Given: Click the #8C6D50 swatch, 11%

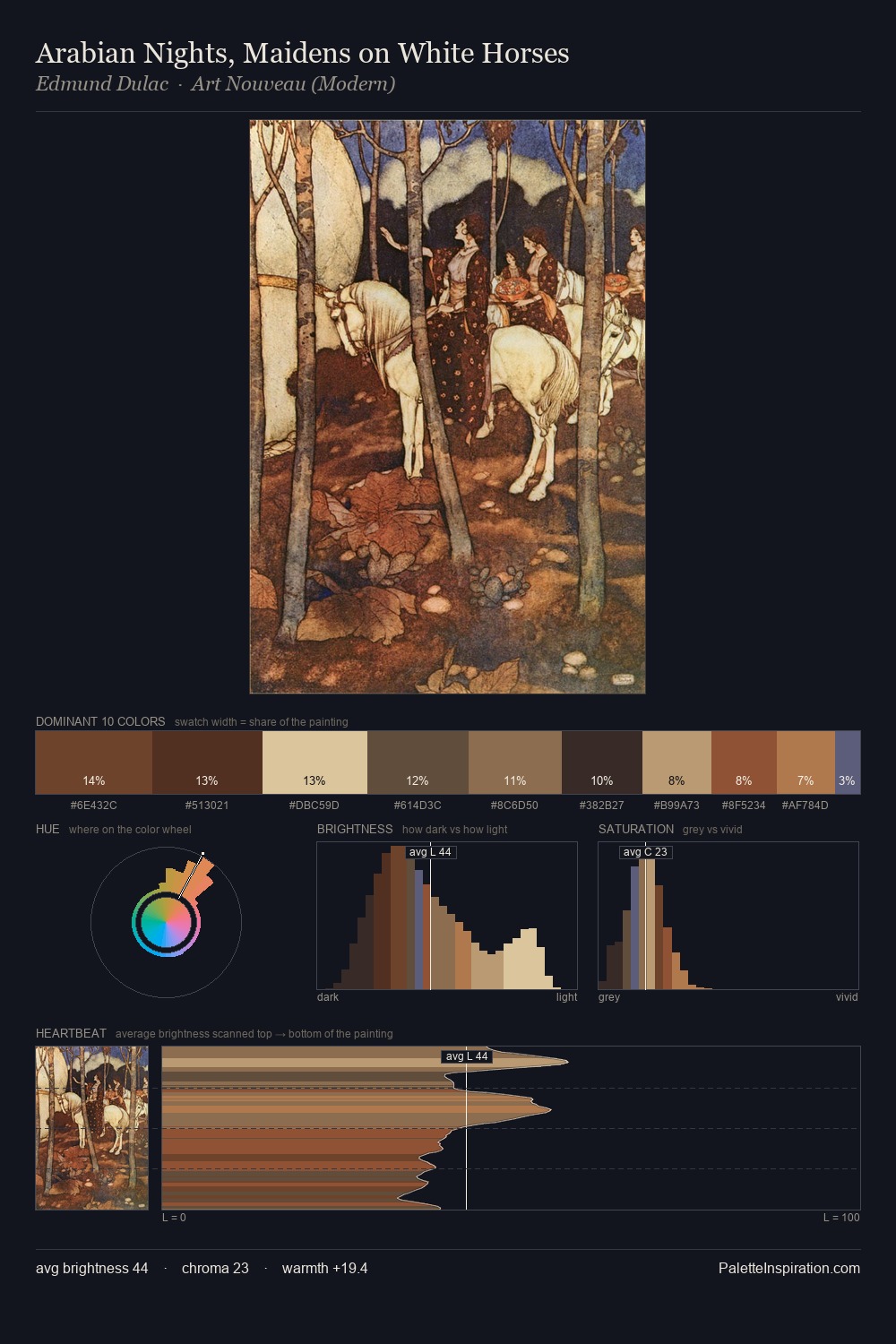Looking at the screenshot, I should (x=515, y=762).
